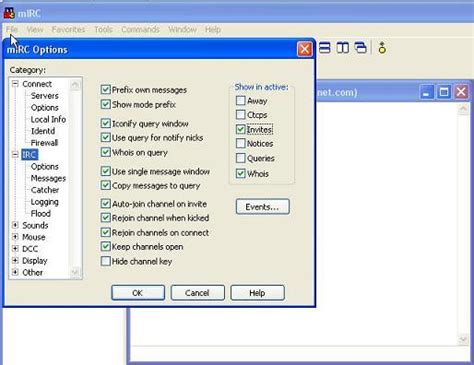Expand the Sounds category node
Image resolution: width=474 pixels, height=365 pixels.
coord(15,225)
